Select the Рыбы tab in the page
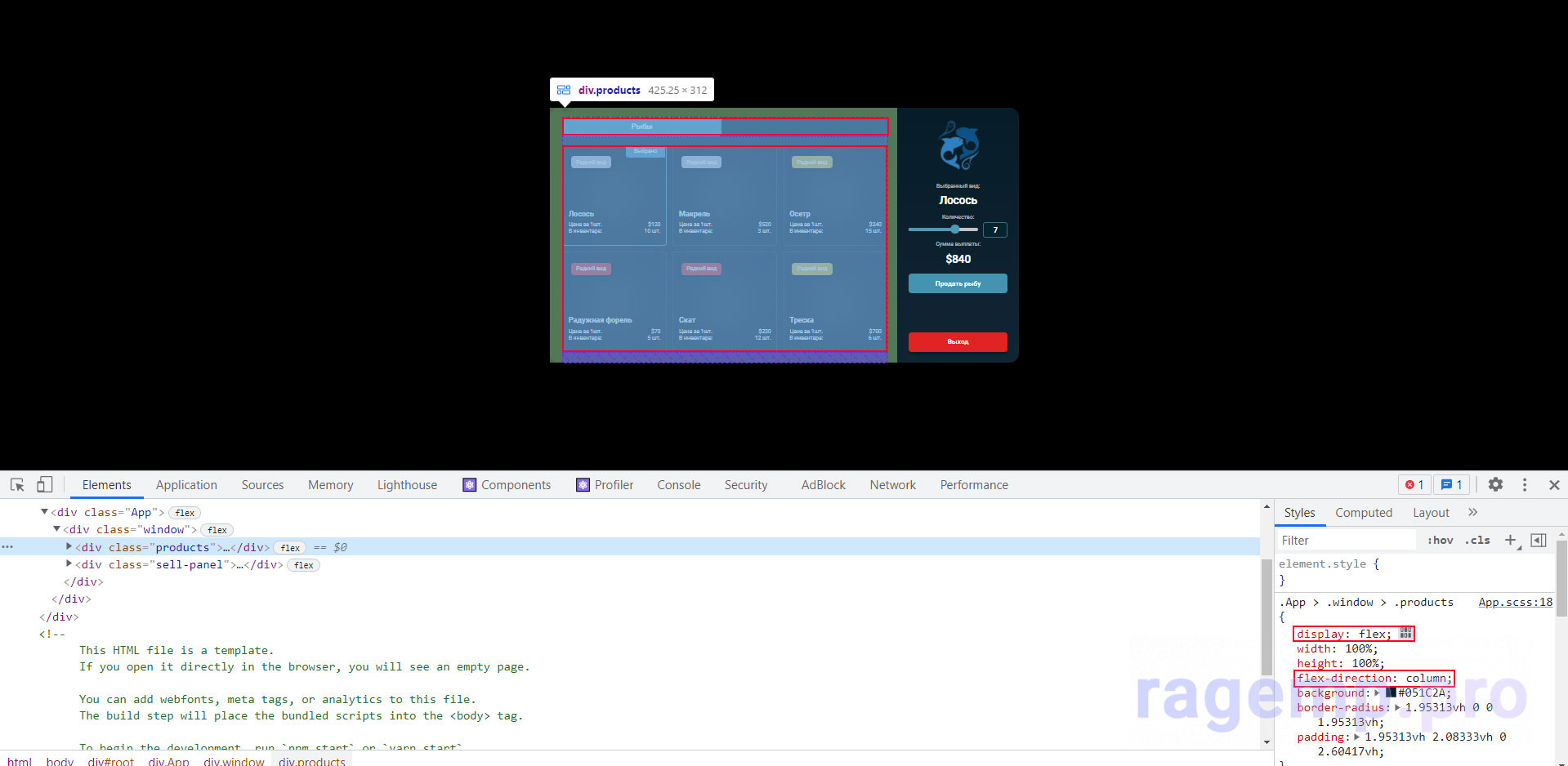This screenshot has width=1568, height=766. [642, 127]
